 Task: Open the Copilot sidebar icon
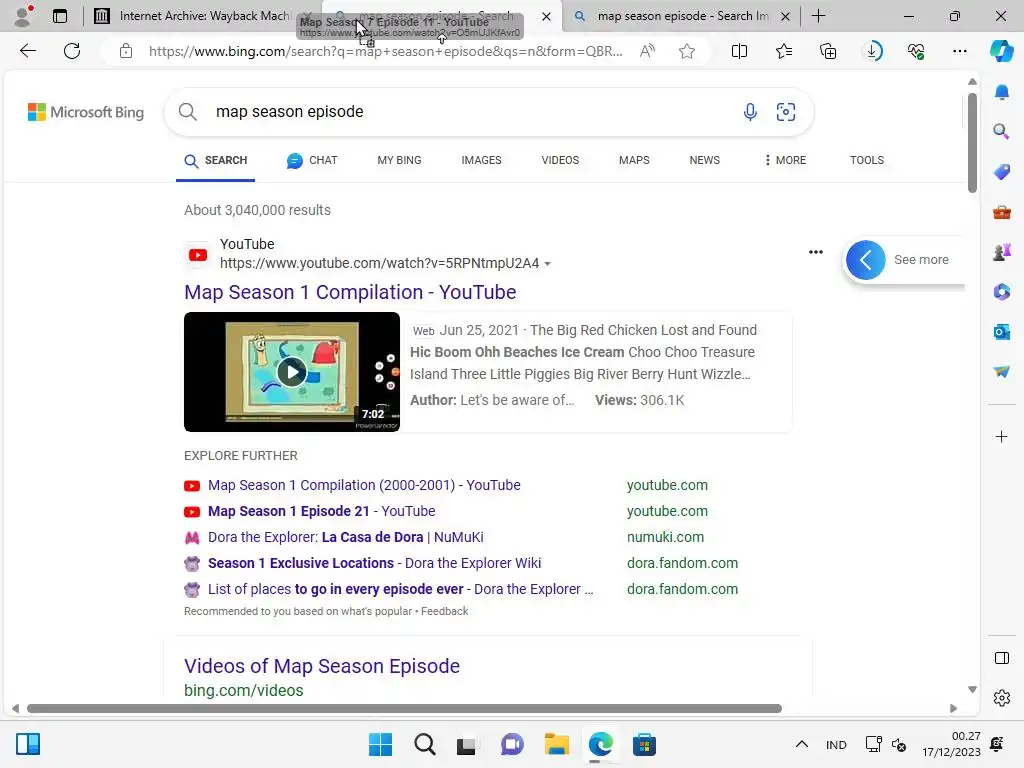(x=1001, y=51)
